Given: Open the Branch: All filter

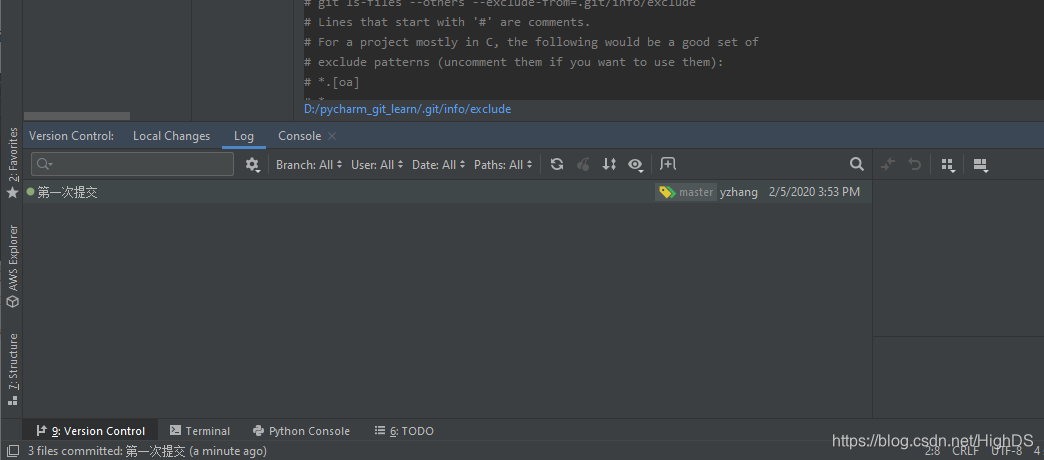Looking at the screenshot, I should click(309, 164).
